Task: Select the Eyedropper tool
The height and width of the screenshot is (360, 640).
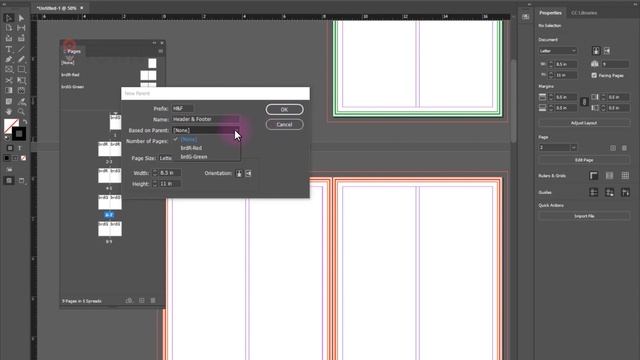Action: [21, 101]
